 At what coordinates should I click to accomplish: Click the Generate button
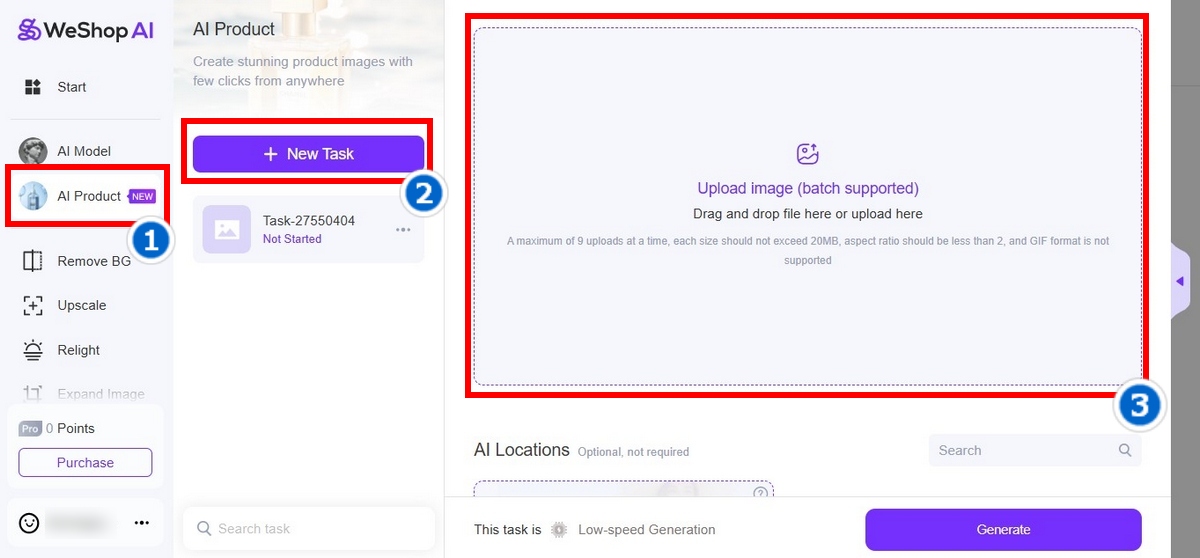(x=1003, y=529)
